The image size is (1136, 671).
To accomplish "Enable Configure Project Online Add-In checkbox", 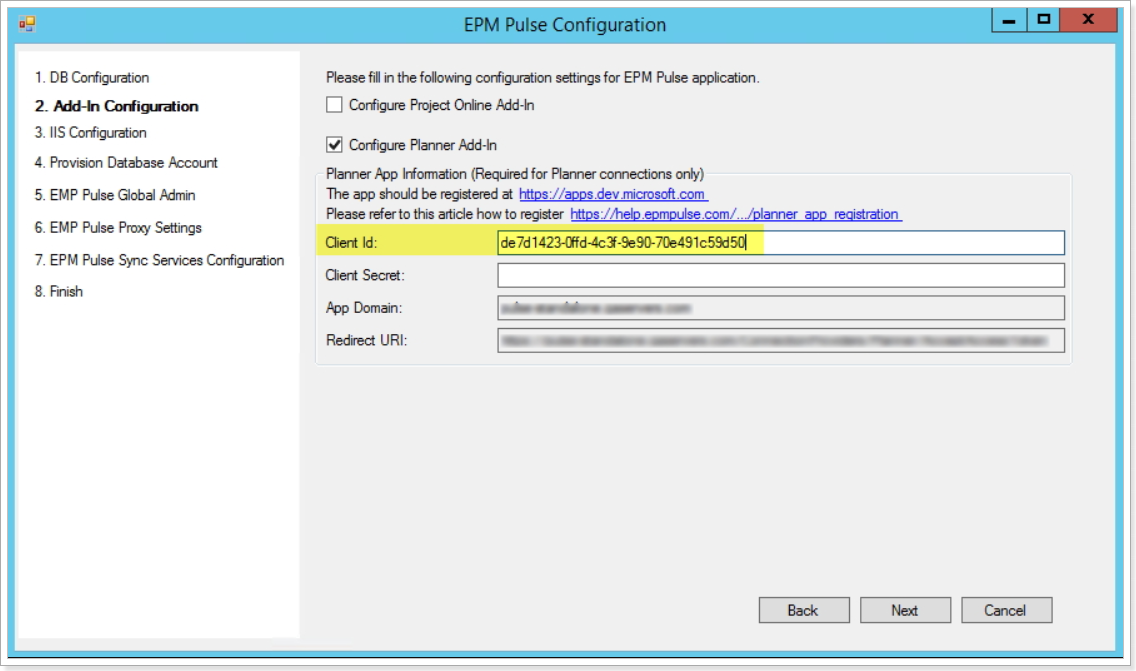I will click(334, 105).
